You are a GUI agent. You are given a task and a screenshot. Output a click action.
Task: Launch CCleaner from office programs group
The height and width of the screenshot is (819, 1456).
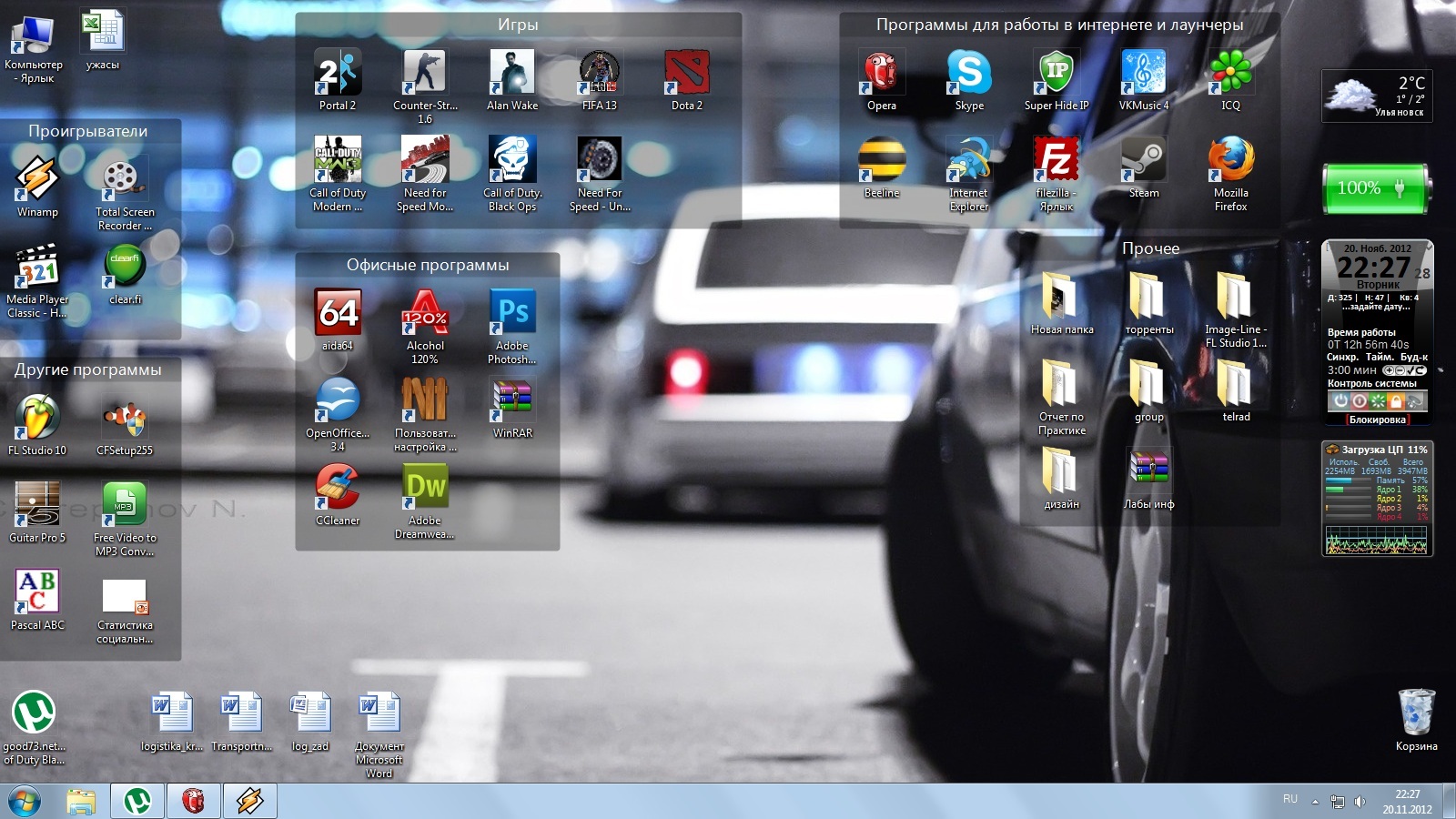(338, 489)
